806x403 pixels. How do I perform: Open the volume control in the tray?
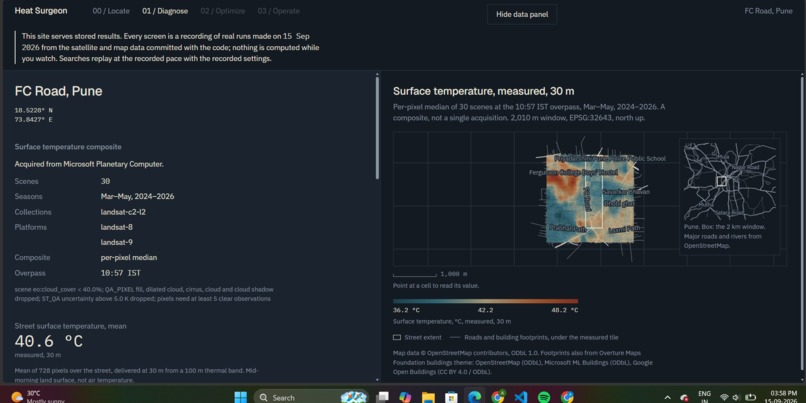point(736,397)
